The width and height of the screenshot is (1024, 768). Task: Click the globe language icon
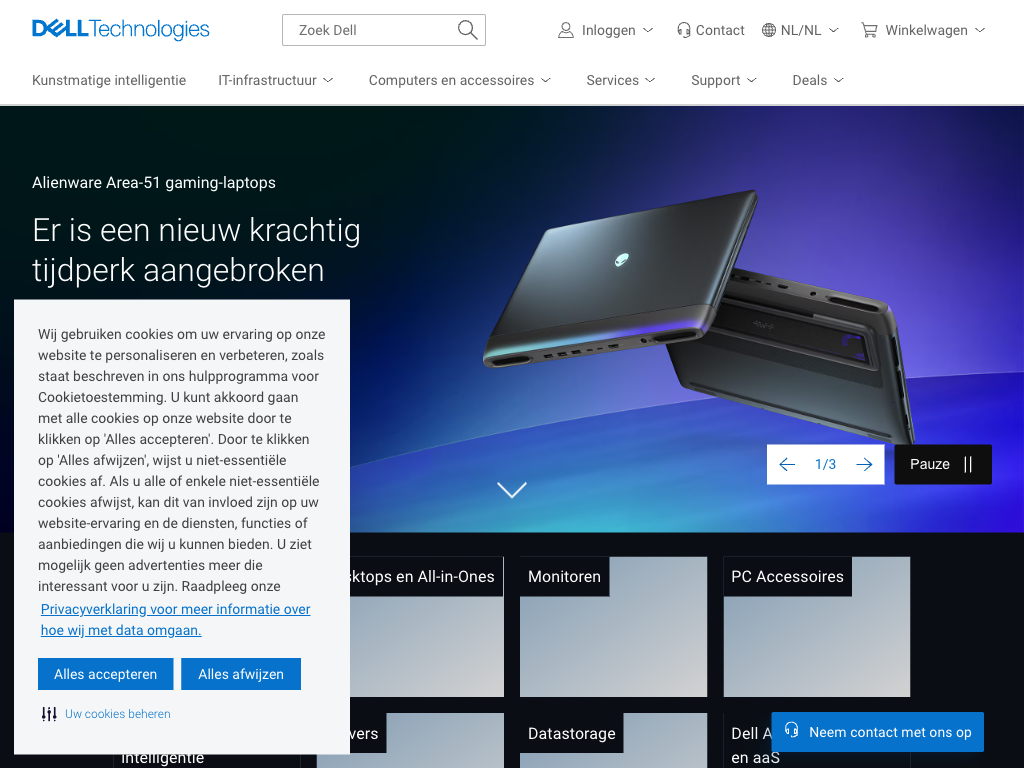[x=769, y=30]
